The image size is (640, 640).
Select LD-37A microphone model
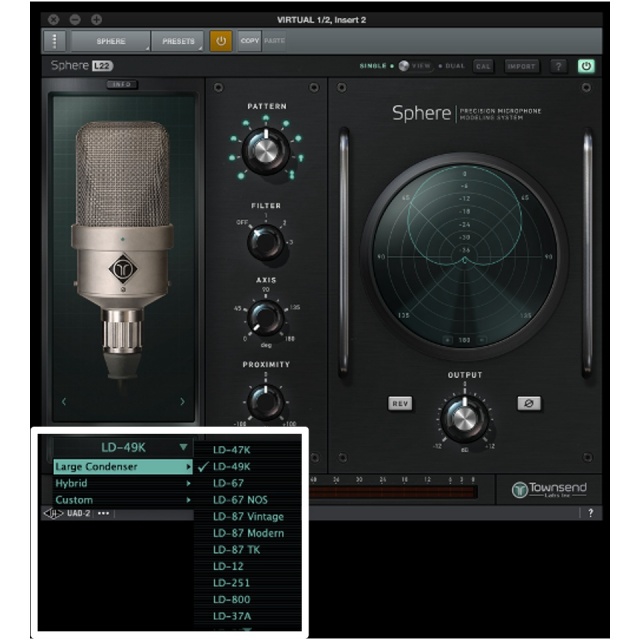click(232, 616)
